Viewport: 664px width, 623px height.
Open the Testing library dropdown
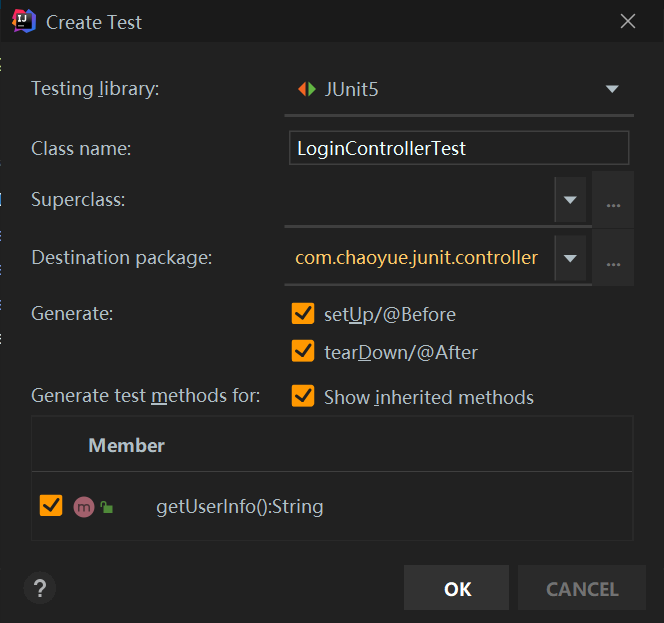coord(612,89)
